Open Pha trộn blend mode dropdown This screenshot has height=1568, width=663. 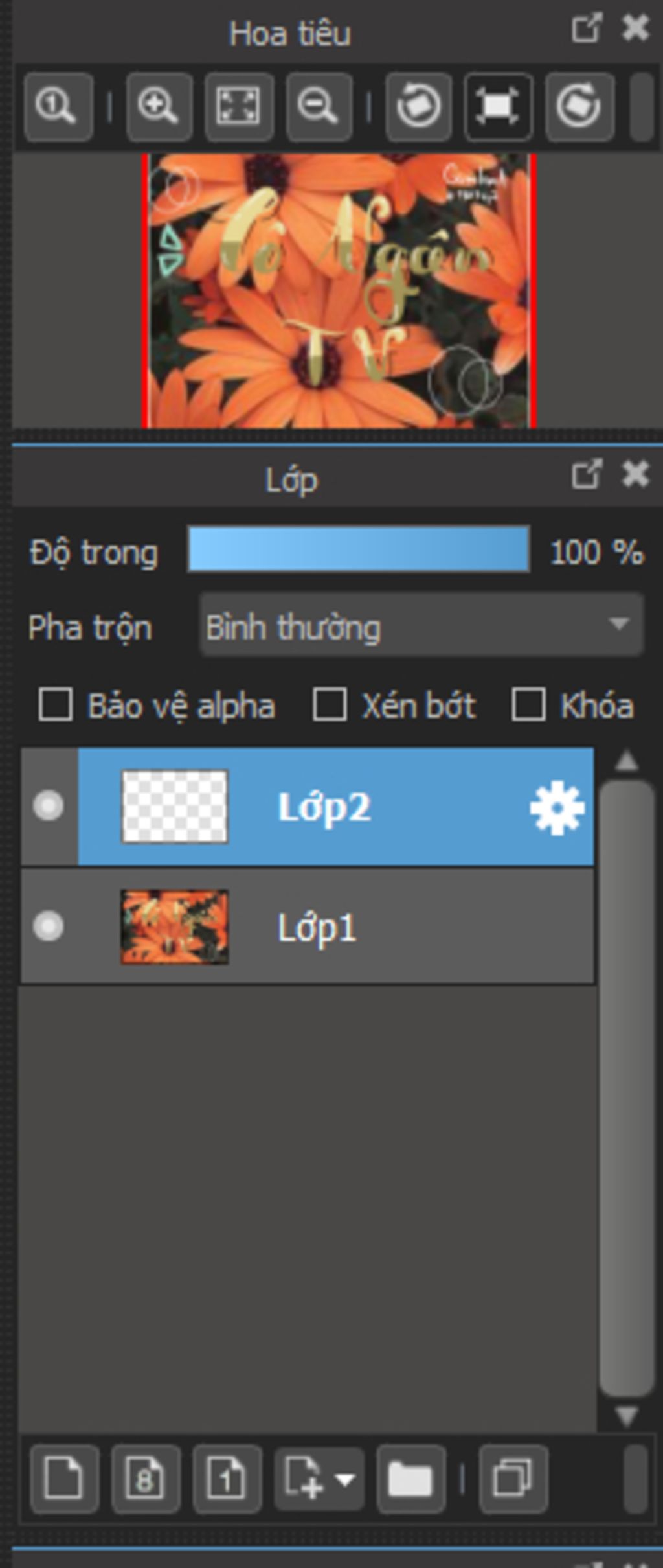point(421,625)
